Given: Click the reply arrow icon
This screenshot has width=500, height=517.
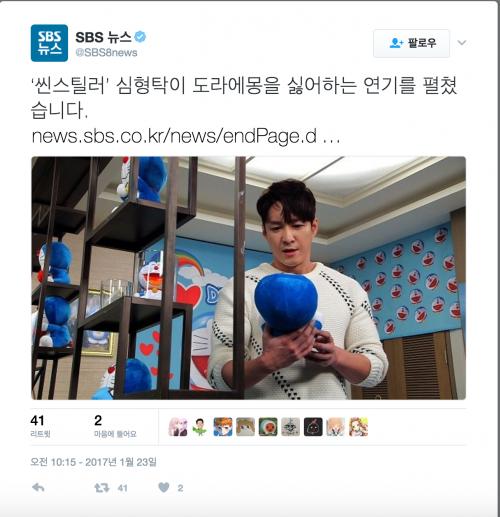Looking at the screenshot, I should [x=38, y=488].
